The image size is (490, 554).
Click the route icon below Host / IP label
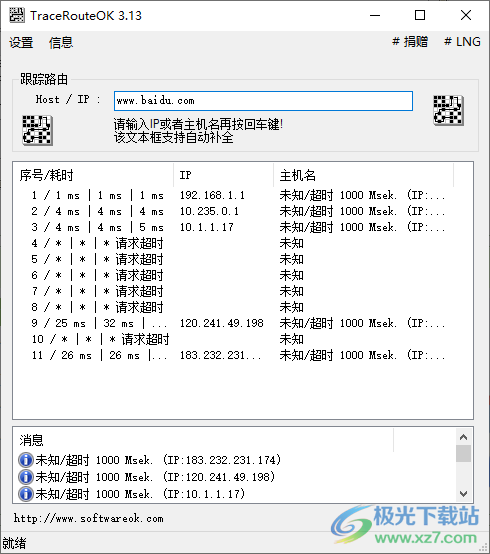click(x=37, y=130)
